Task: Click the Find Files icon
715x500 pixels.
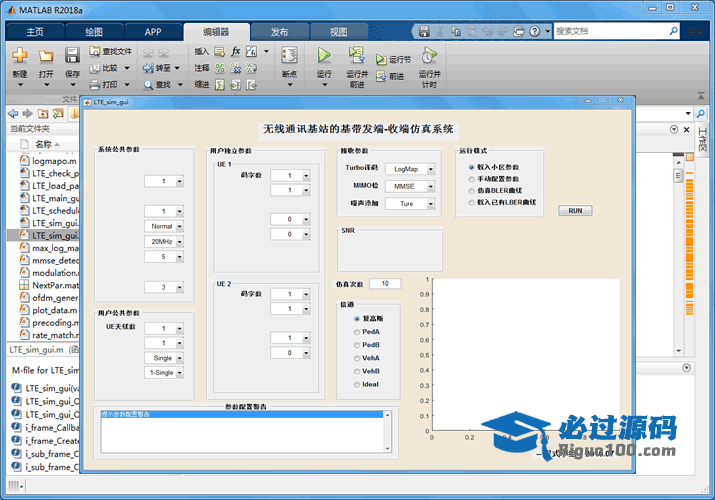Action: tap(94, 52)
